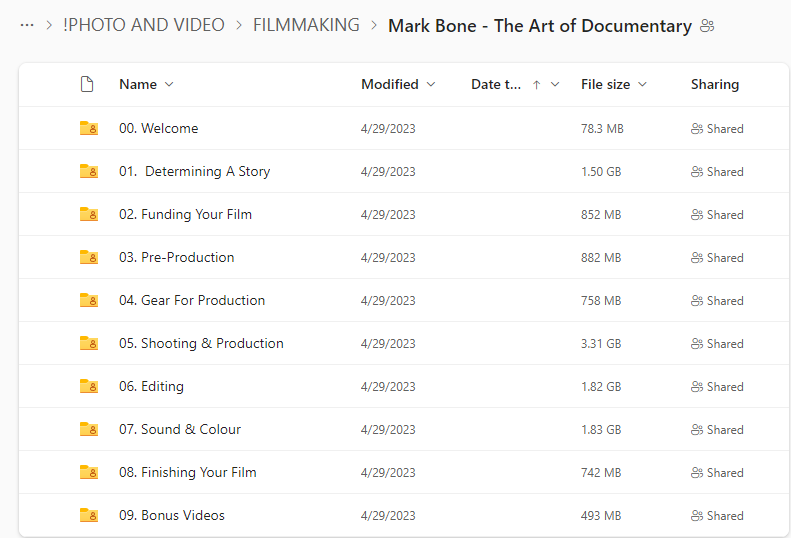The height and width of the screenshot is (538, 791).
Task: Open the Date t... column chevron menu
Action: [x=555, y=84]
